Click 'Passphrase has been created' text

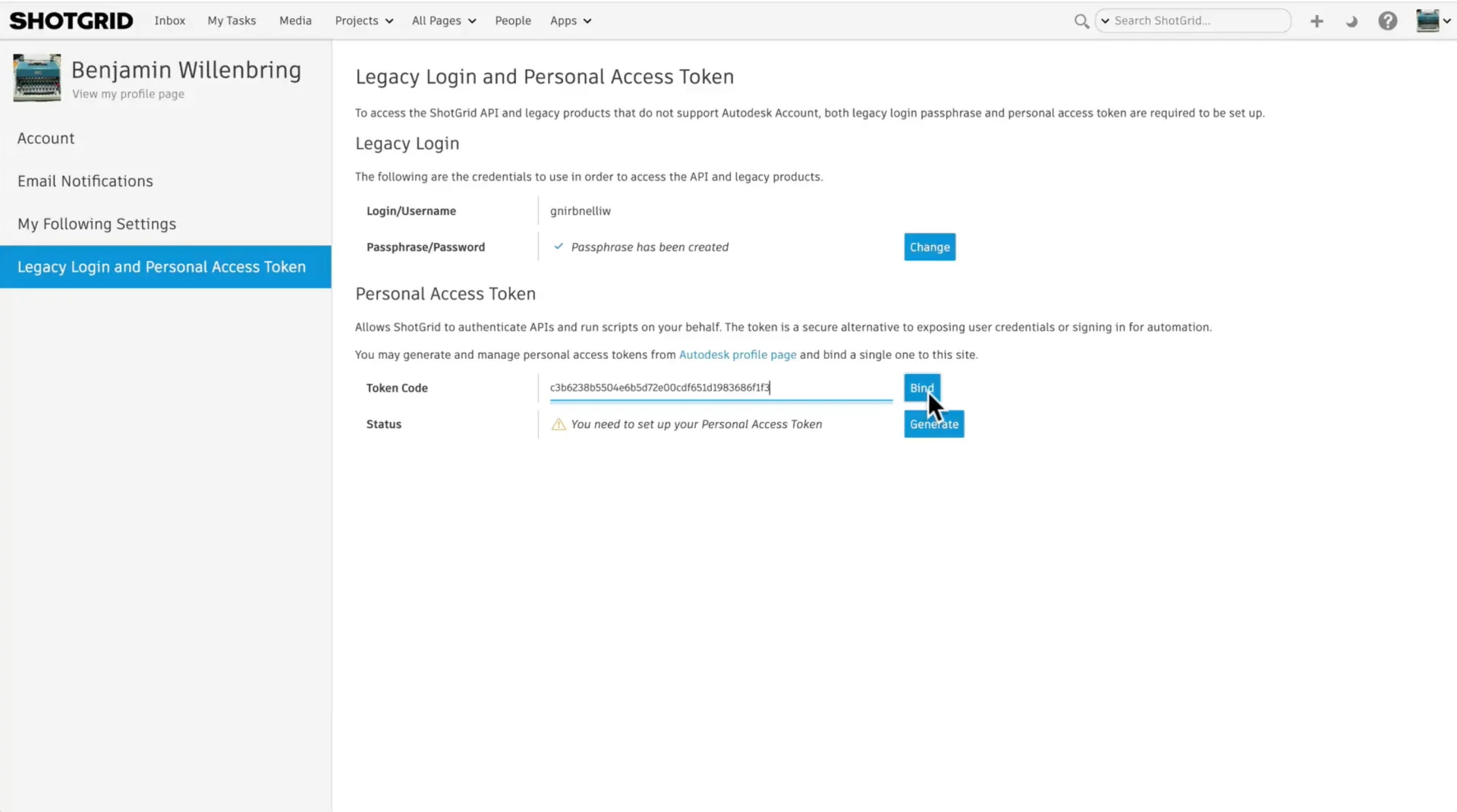point(650,247)
